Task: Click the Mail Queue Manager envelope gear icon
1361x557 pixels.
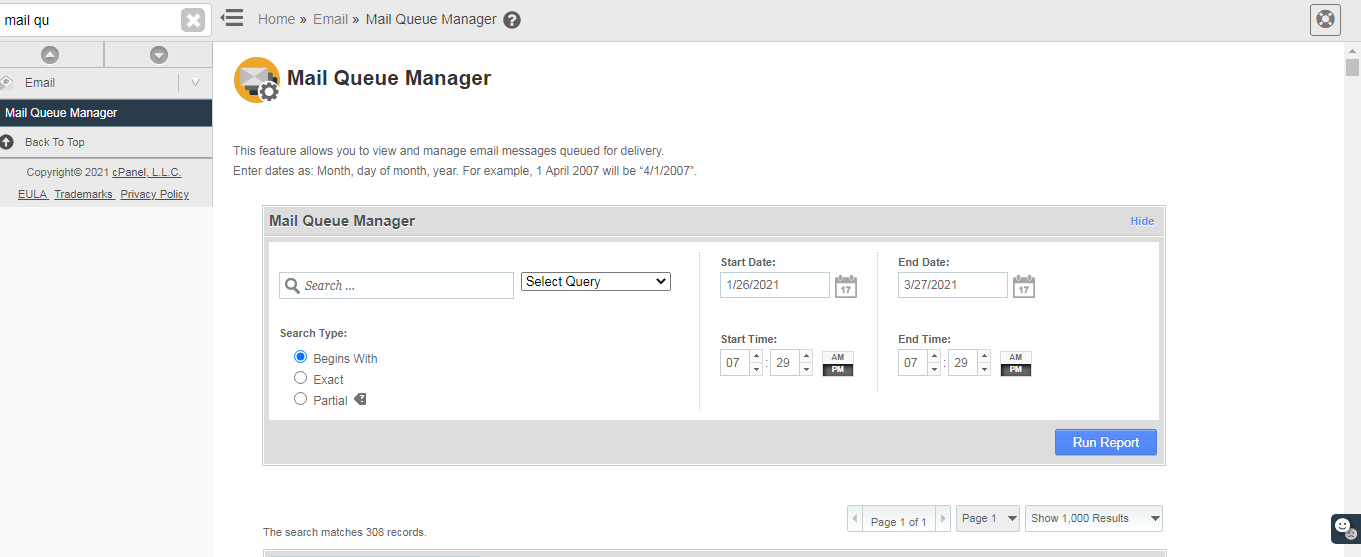Action: 257,80
